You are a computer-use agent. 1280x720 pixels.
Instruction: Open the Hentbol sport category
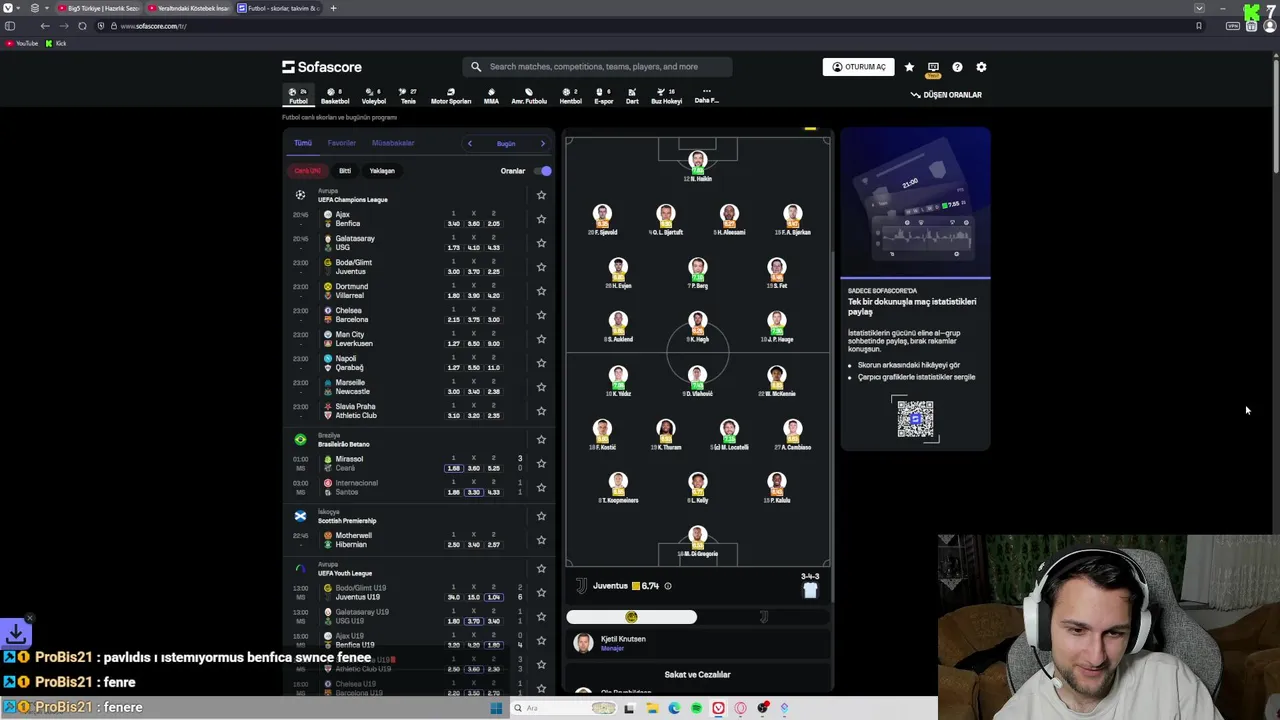[x=570, y=96]
